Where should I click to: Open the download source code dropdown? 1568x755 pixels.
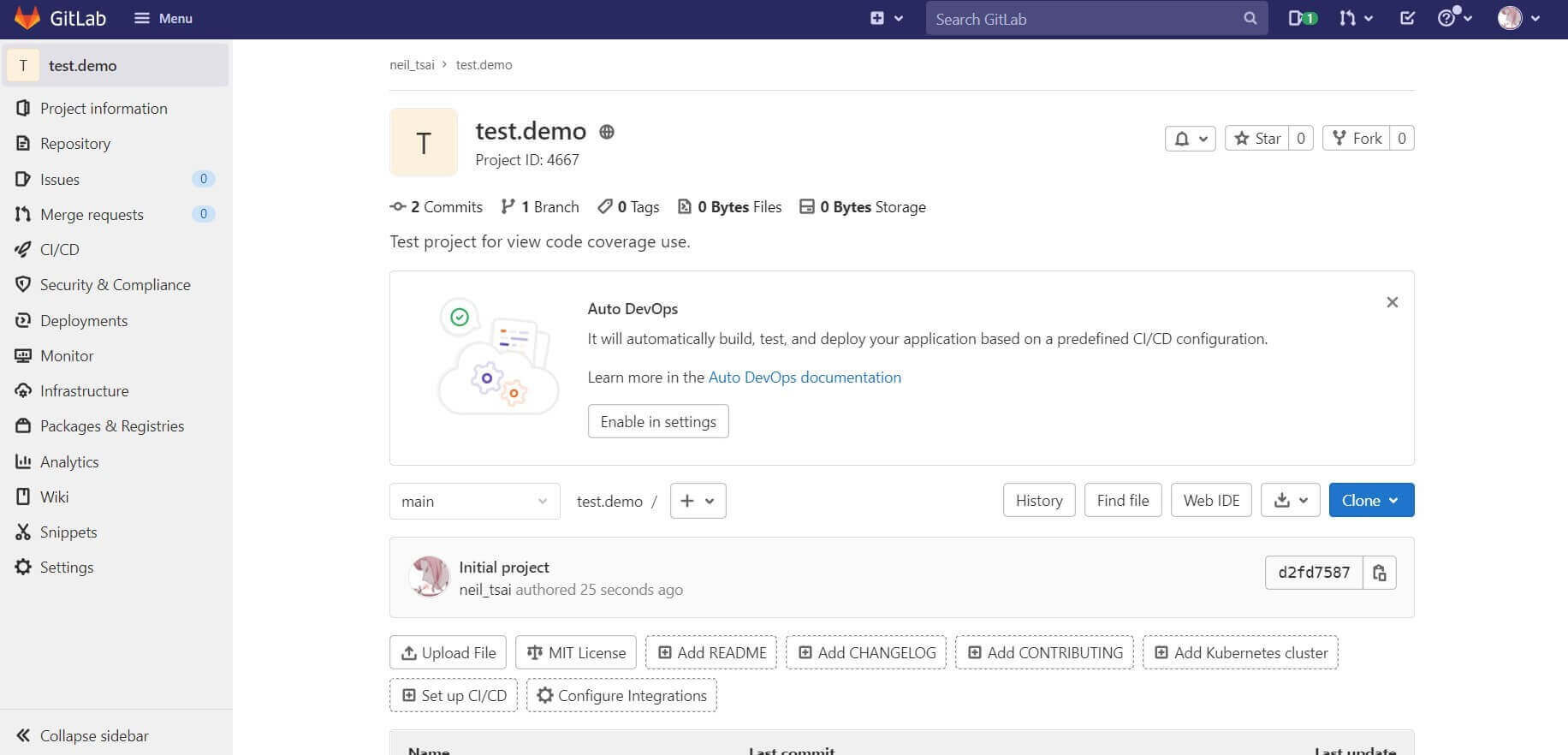1291,500
